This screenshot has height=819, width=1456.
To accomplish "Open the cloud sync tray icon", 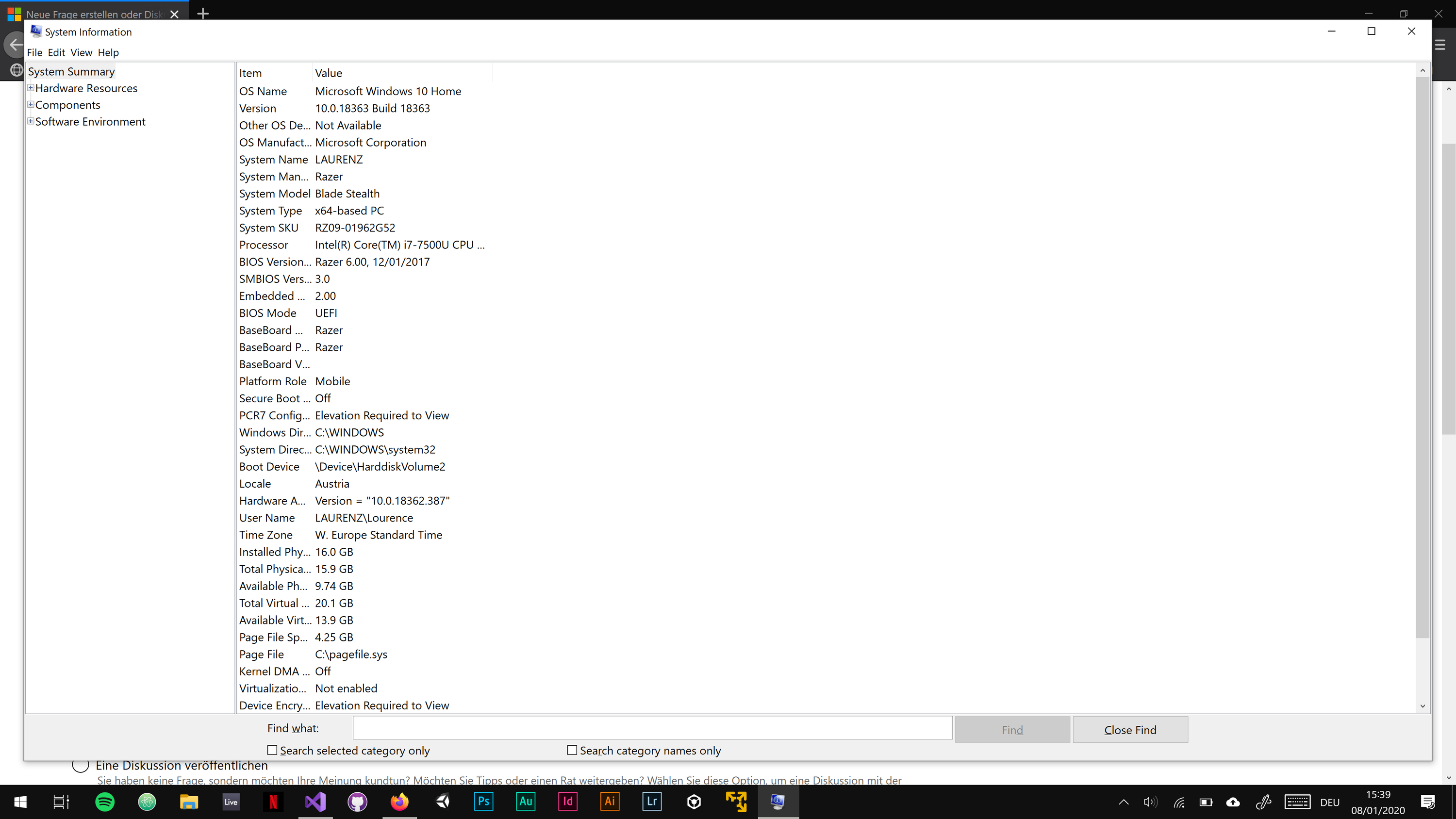I will (1233, 802).
